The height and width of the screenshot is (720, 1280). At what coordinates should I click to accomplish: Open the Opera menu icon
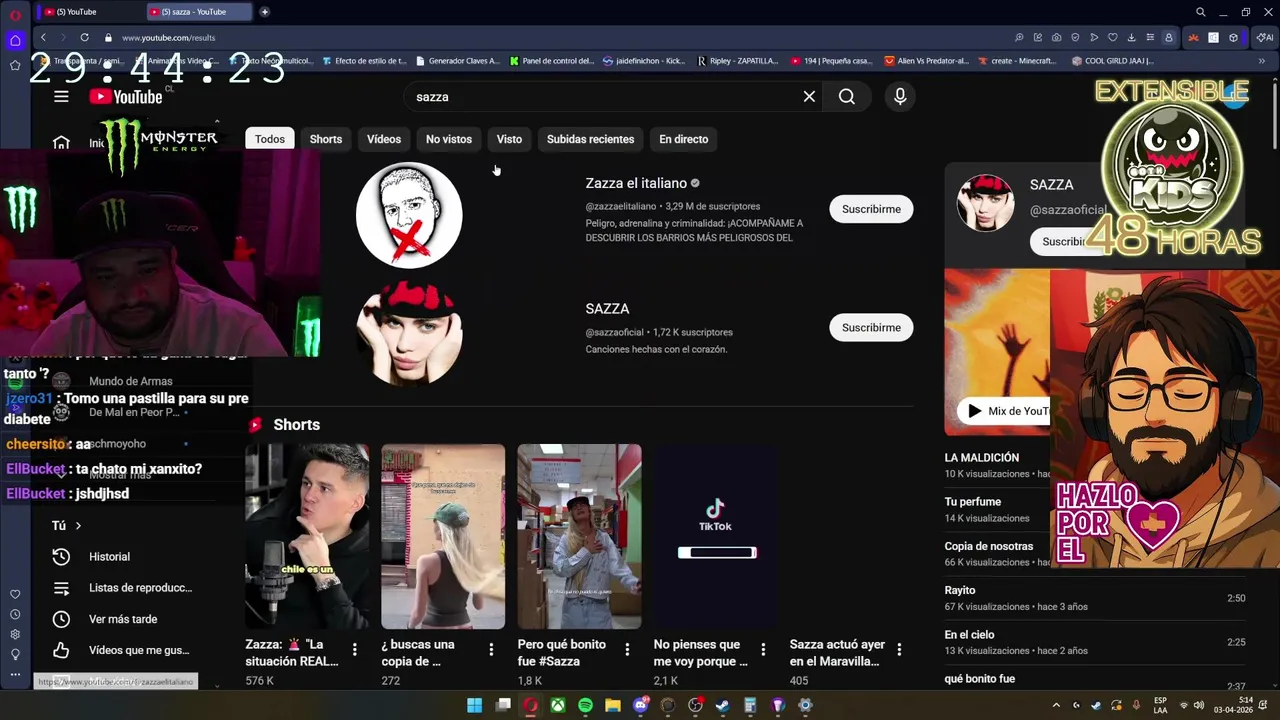click(x=14, y=14)
